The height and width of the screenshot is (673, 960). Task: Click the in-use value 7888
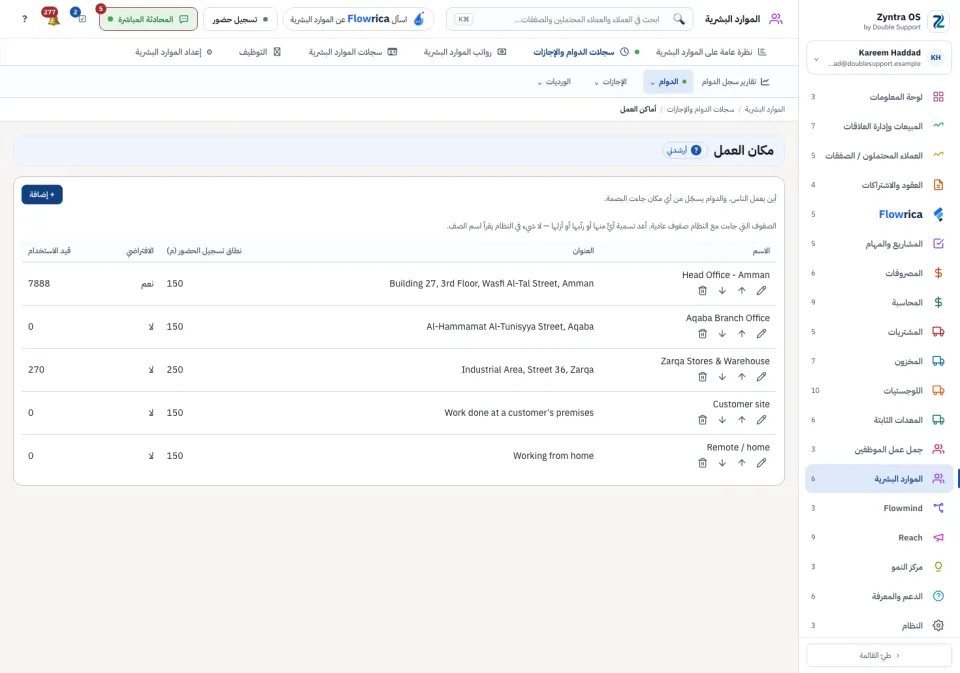click(39, 284)
